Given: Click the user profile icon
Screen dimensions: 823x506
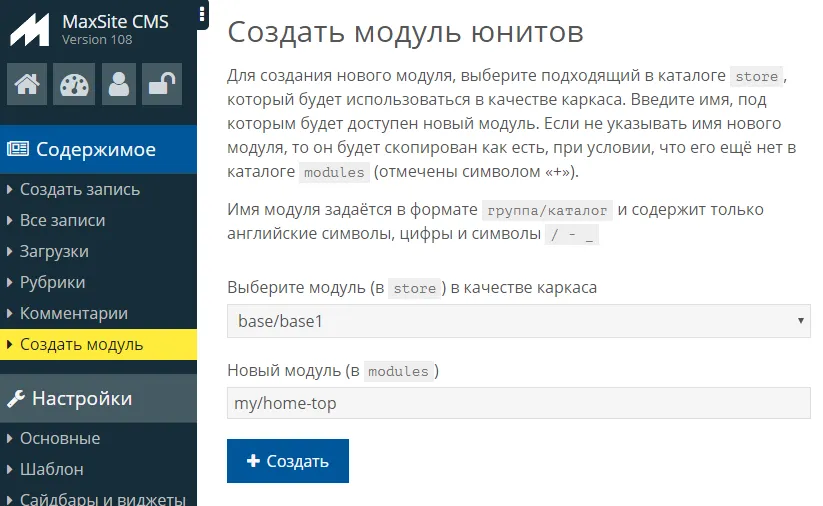Looking at the screenshot, I should click(120, 84).
